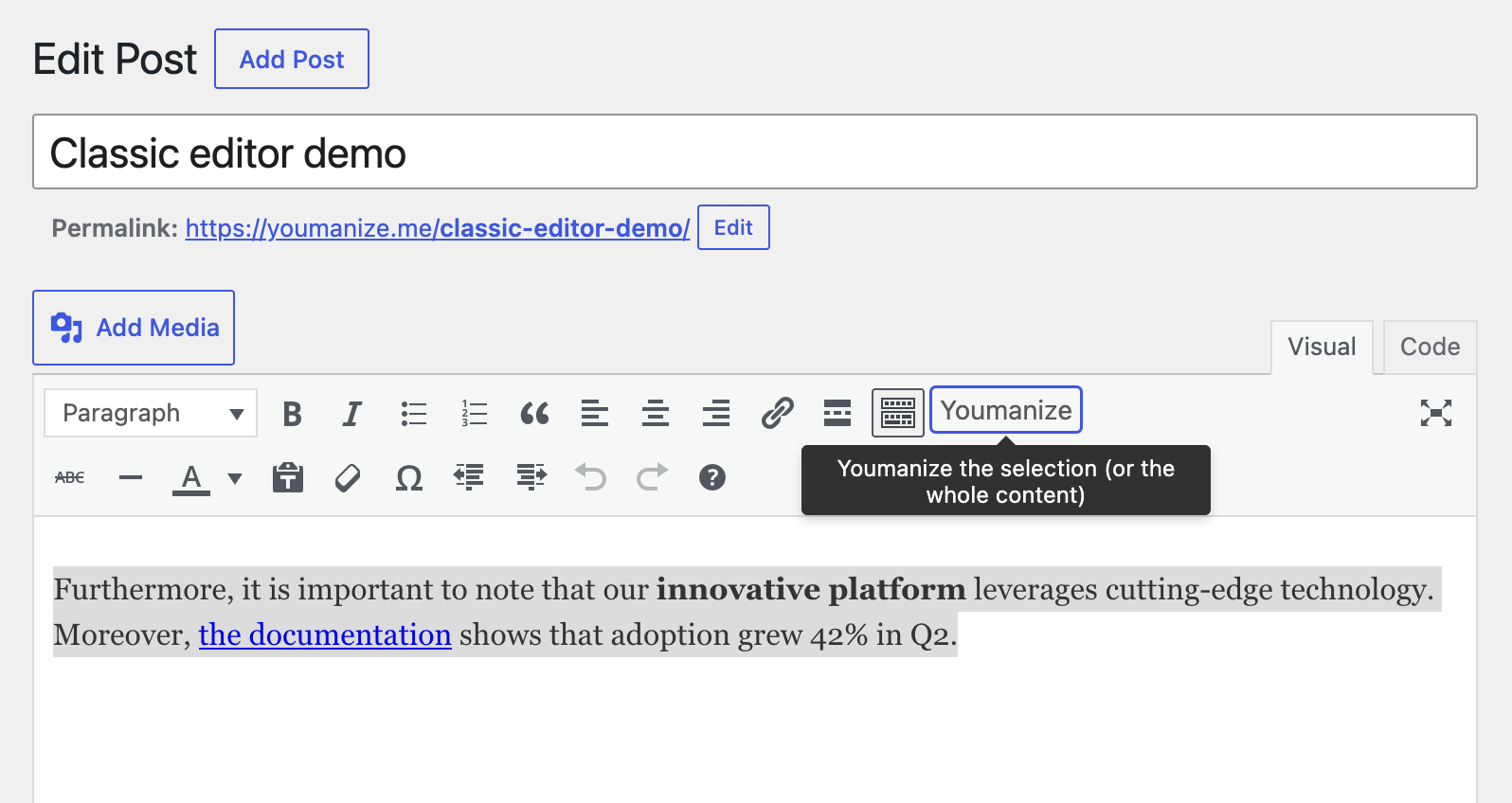This screenshot has width=1512, height=803.
Task: Toggle the toolbar (kitchen sink) button
Action: pyautogui.click(x=898, y=413)
